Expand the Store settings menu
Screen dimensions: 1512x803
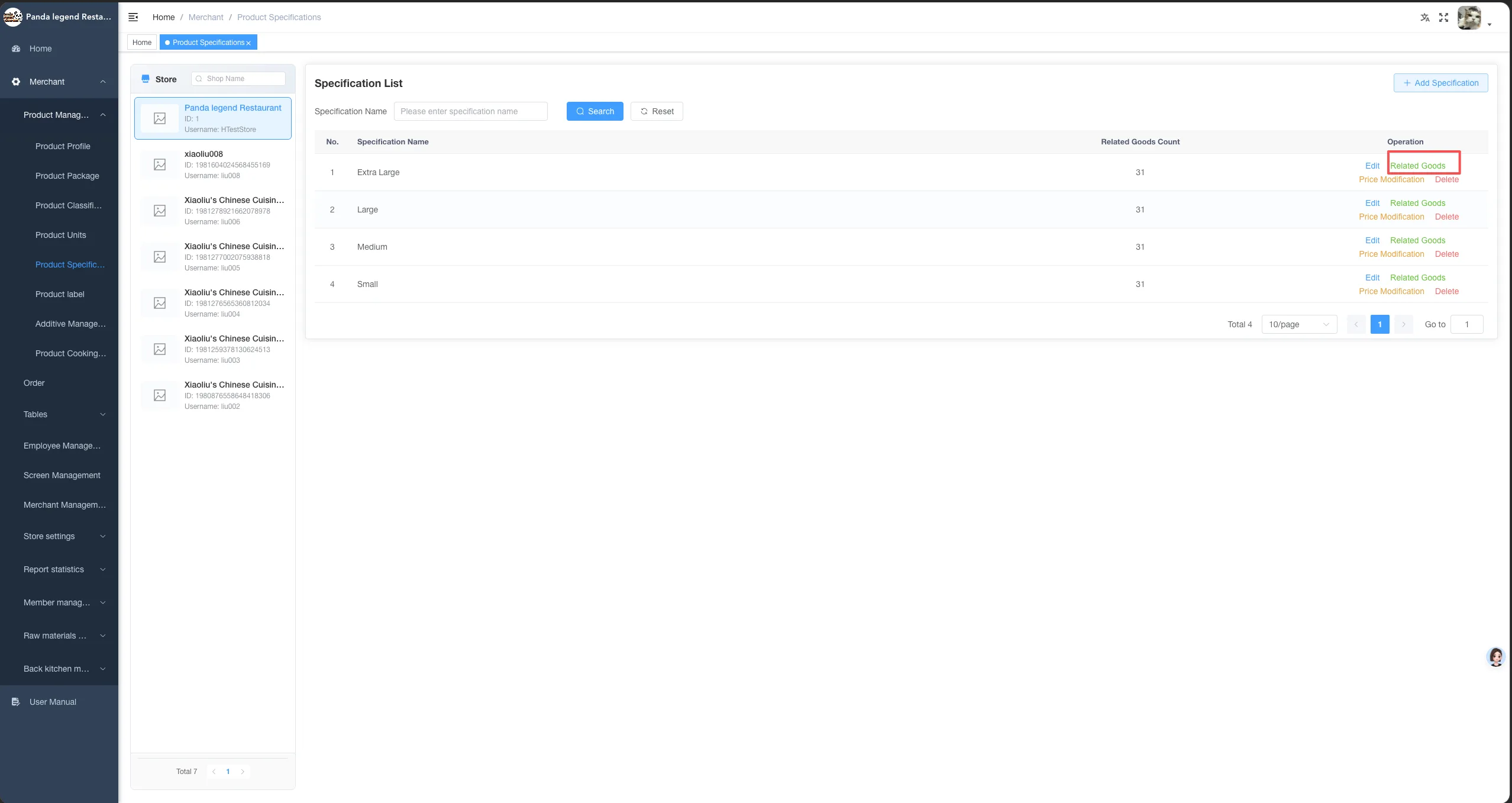coord(103,536)
